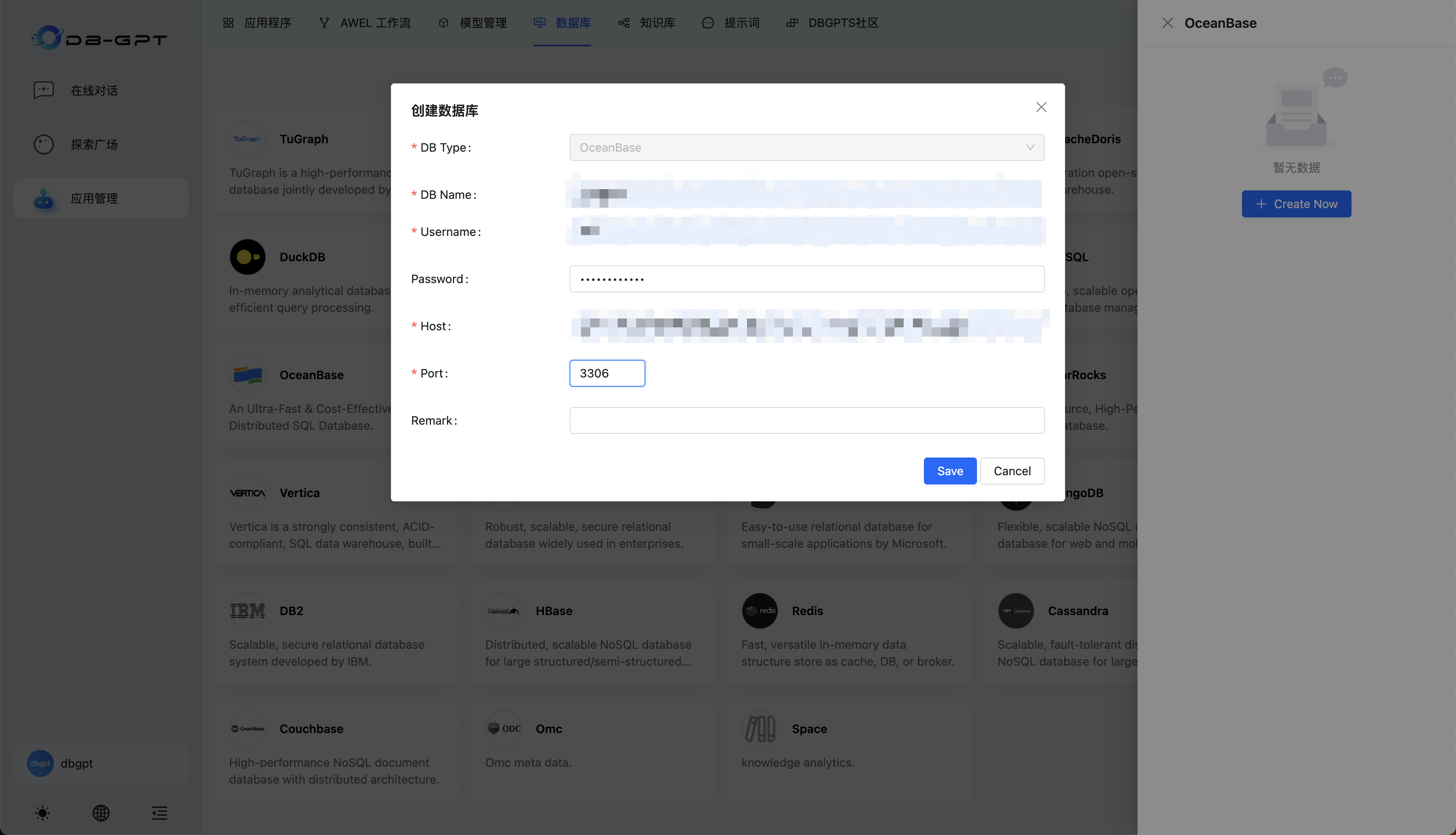Open the AWEL 工作流 tab
Image resolution: width=1456 pixels, height=835 pixels.
pyautogui.click(x=365, y=23)
